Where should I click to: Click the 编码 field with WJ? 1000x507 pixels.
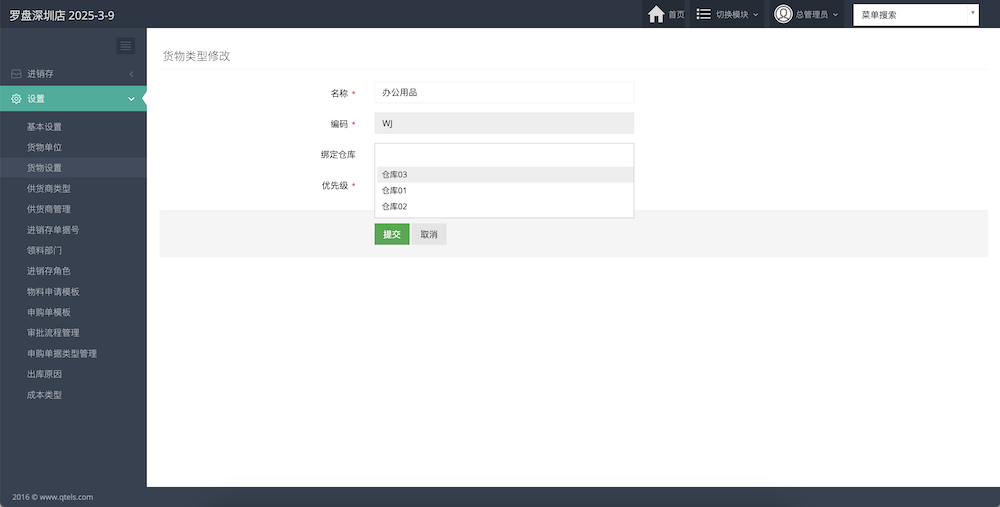[x=504, y=123]
